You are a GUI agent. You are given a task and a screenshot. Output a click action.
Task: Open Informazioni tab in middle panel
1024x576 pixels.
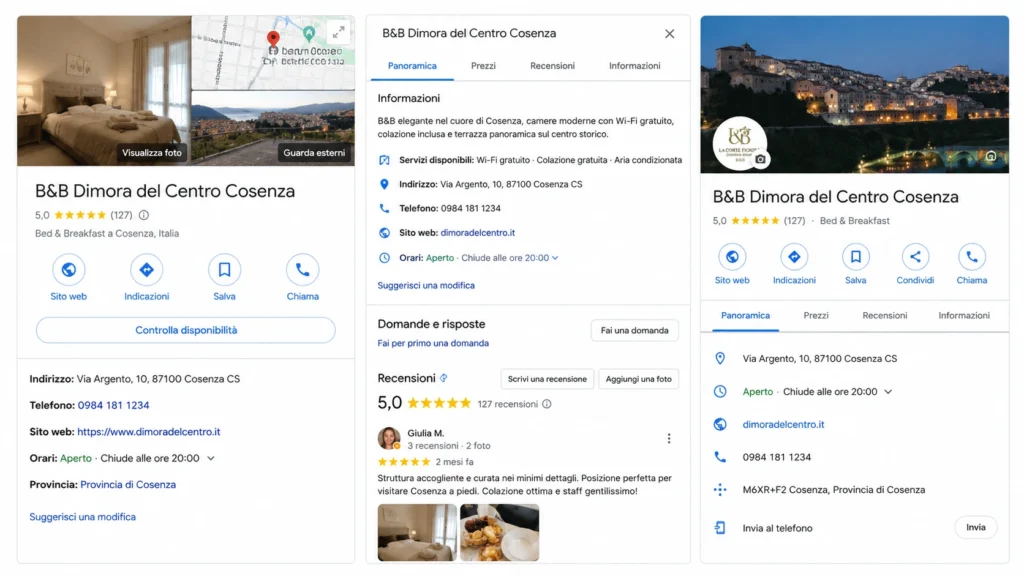click(x=635, y=66)
